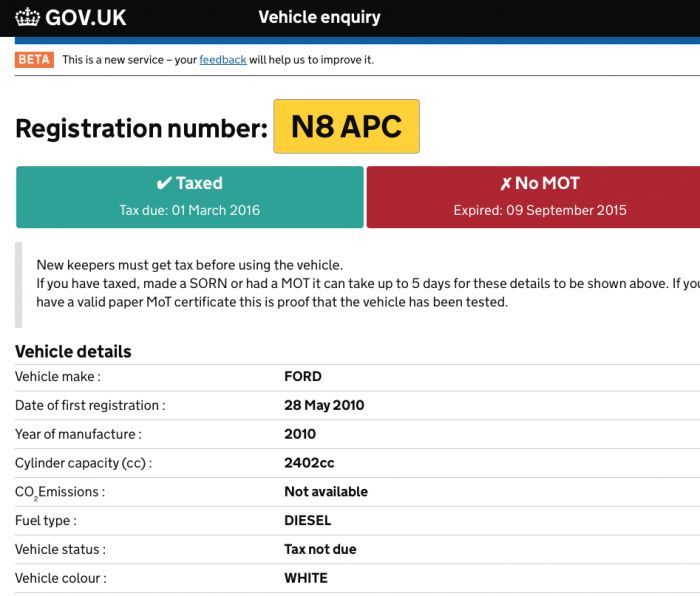700x596 pixels.
Task: Select the red No MOT status panel
Action: coord(533,197)
